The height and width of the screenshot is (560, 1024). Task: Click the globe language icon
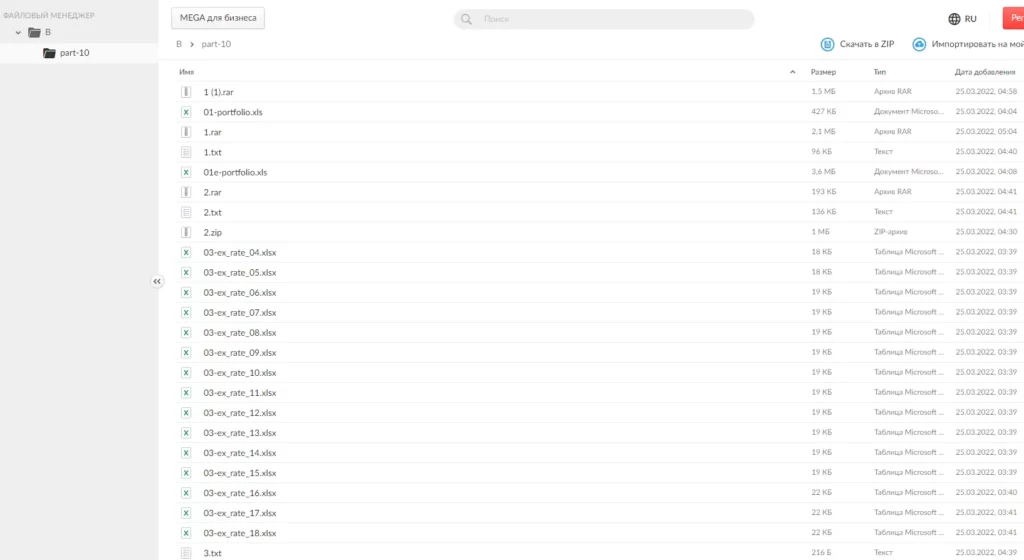coord(954,19)
